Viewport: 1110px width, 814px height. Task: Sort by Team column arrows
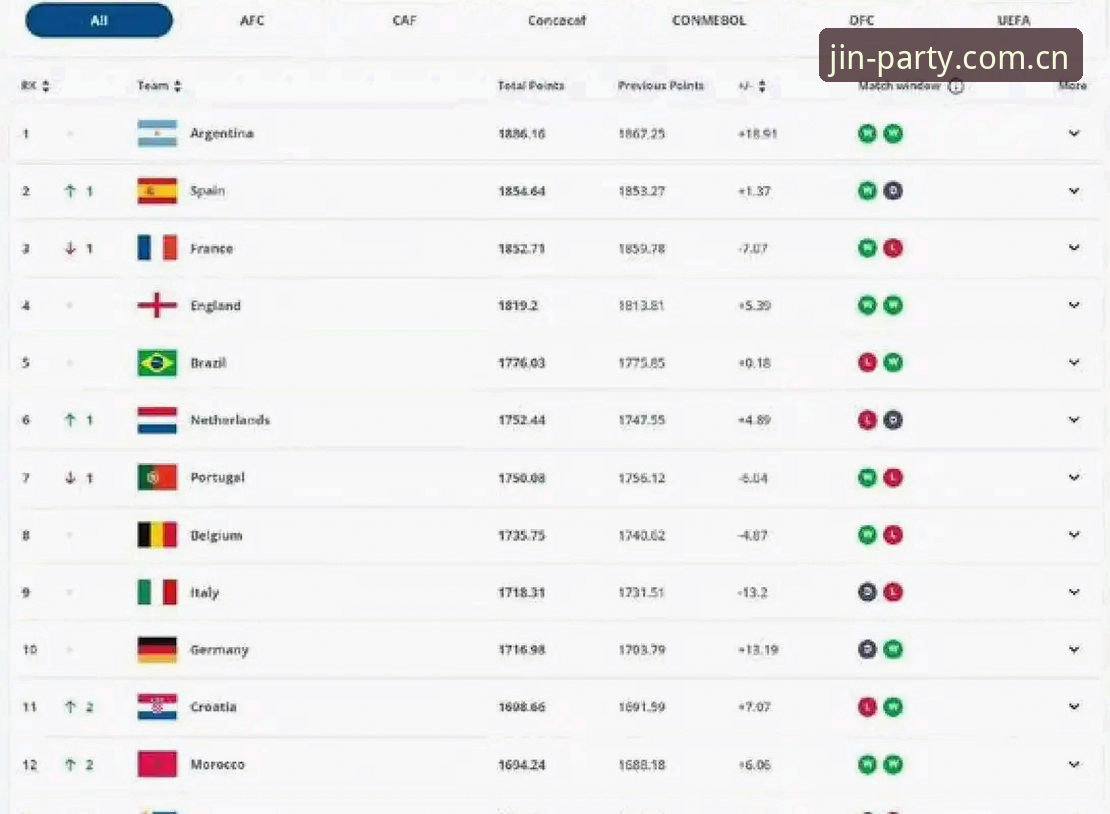click(178, 86)
